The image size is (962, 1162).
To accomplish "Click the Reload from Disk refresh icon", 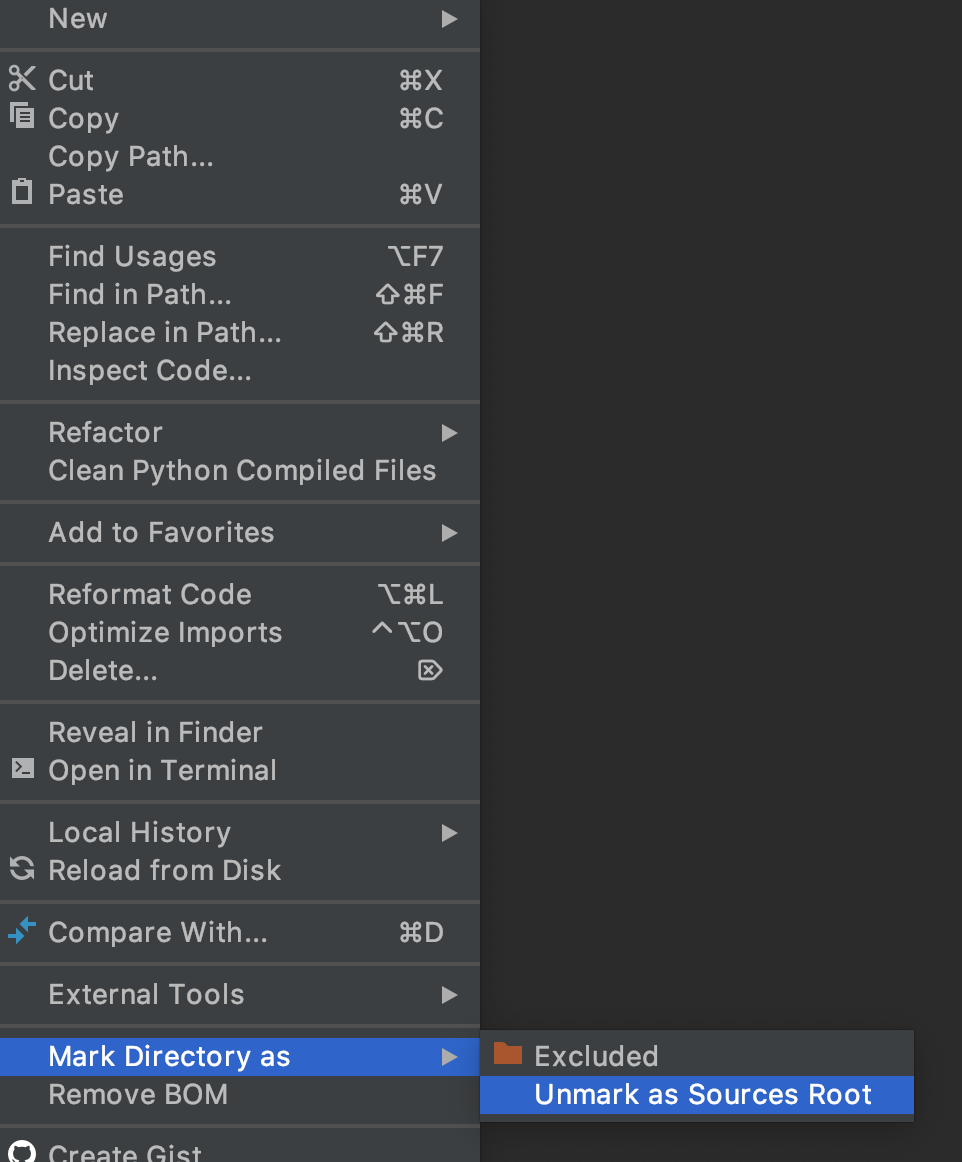I will [21, 869].
